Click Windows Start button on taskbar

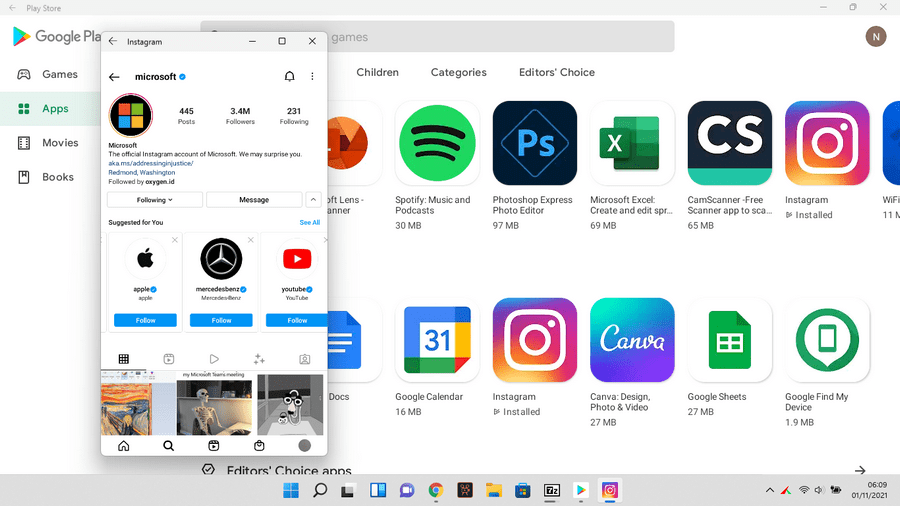291,490
